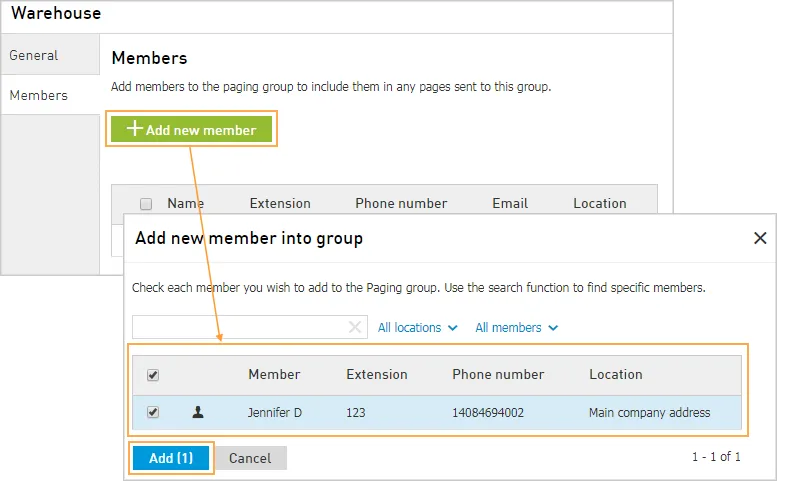Click Extension header in Members table

click(280, 203)
